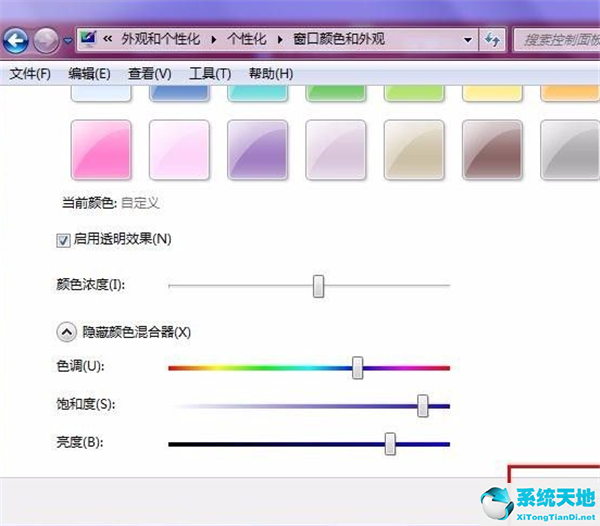Select the chocolate brown color swatch

click(492, 150)
